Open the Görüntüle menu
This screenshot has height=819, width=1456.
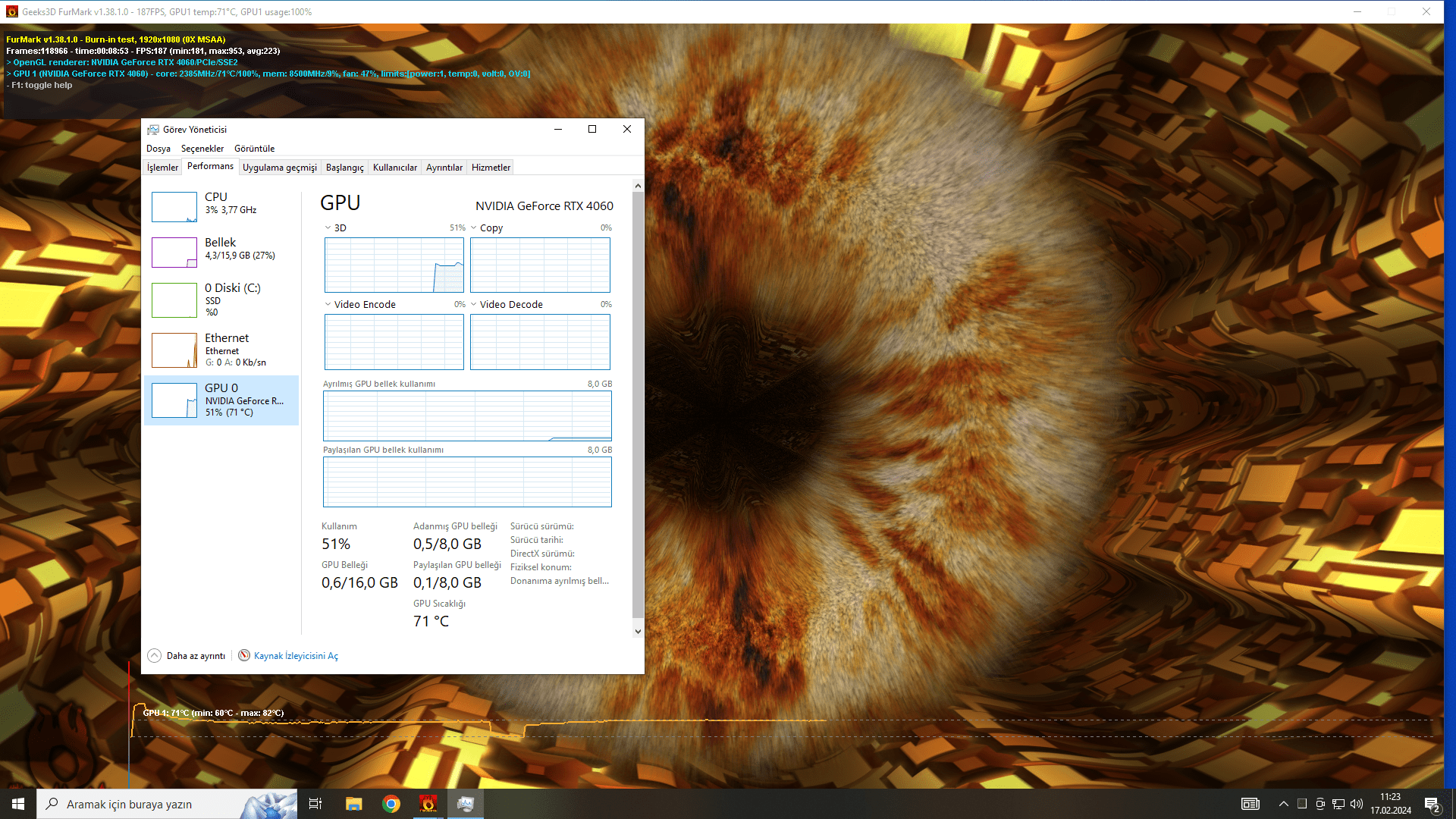click(254, 149)
